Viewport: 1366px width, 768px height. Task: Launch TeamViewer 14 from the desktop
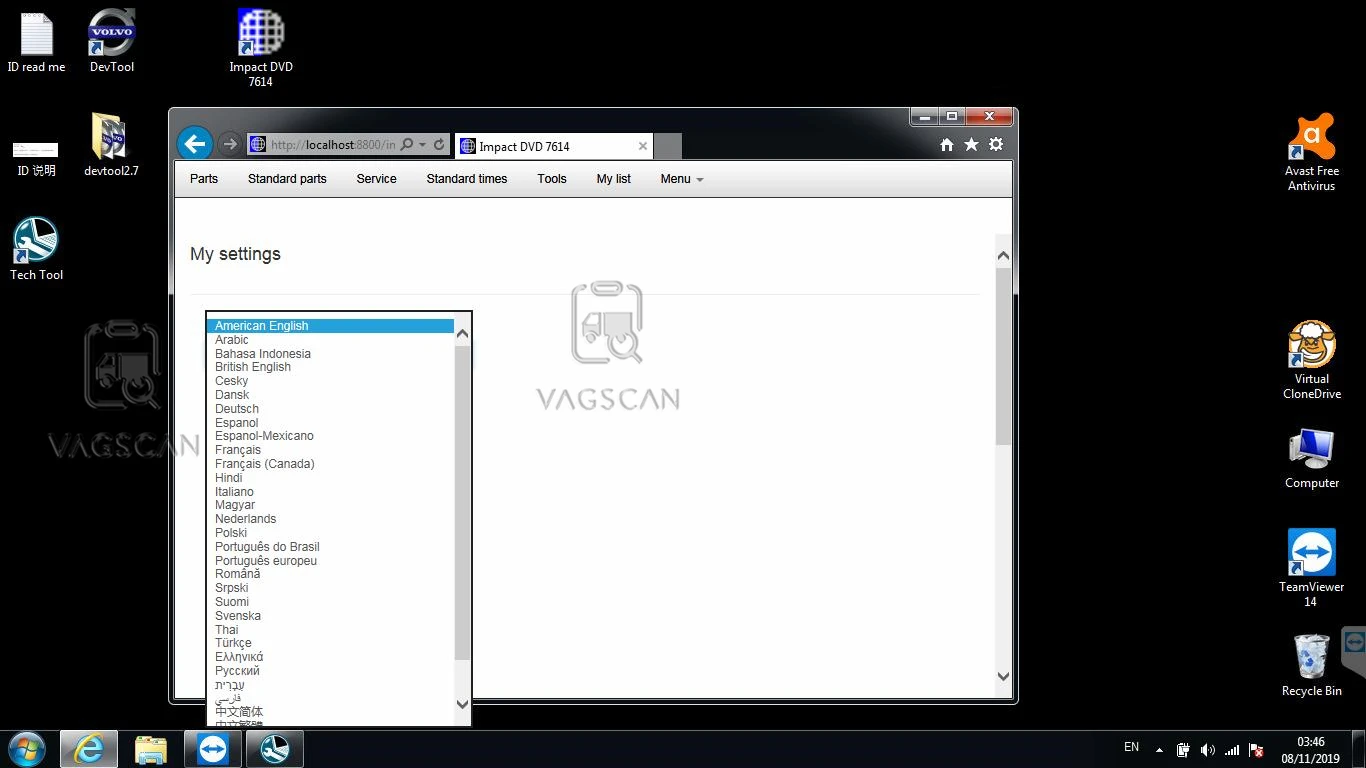[1312, 568]
